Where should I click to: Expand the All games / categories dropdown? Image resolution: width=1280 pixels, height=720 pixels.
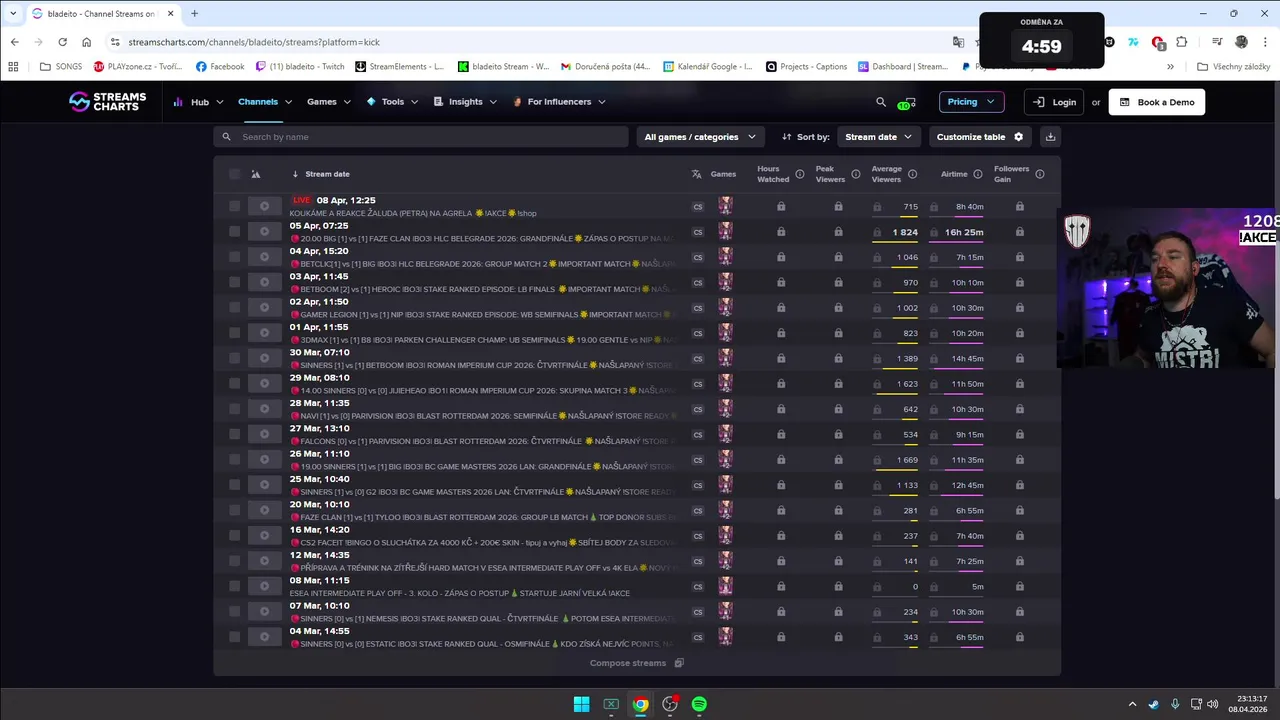point(700,137)
